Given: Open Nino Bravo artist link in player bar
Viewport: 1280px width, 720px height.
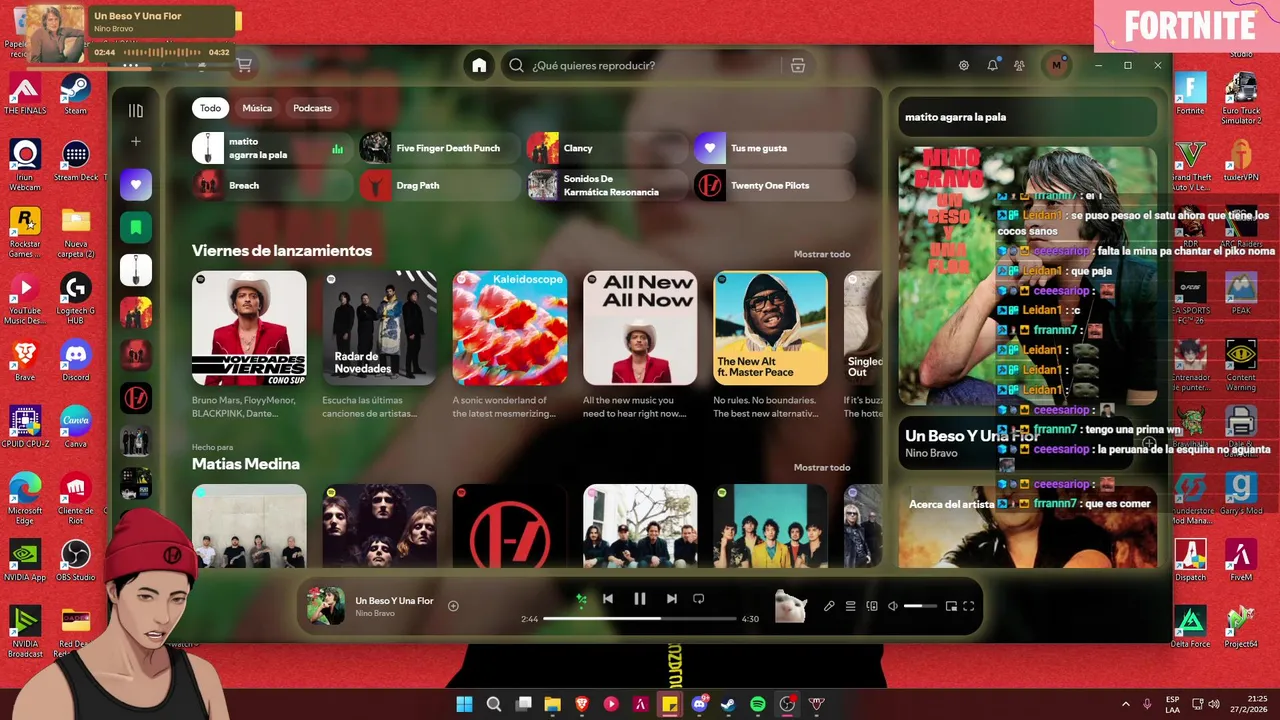Looking at the screenshot, I should pyautogui.click(x=375, y=613).
